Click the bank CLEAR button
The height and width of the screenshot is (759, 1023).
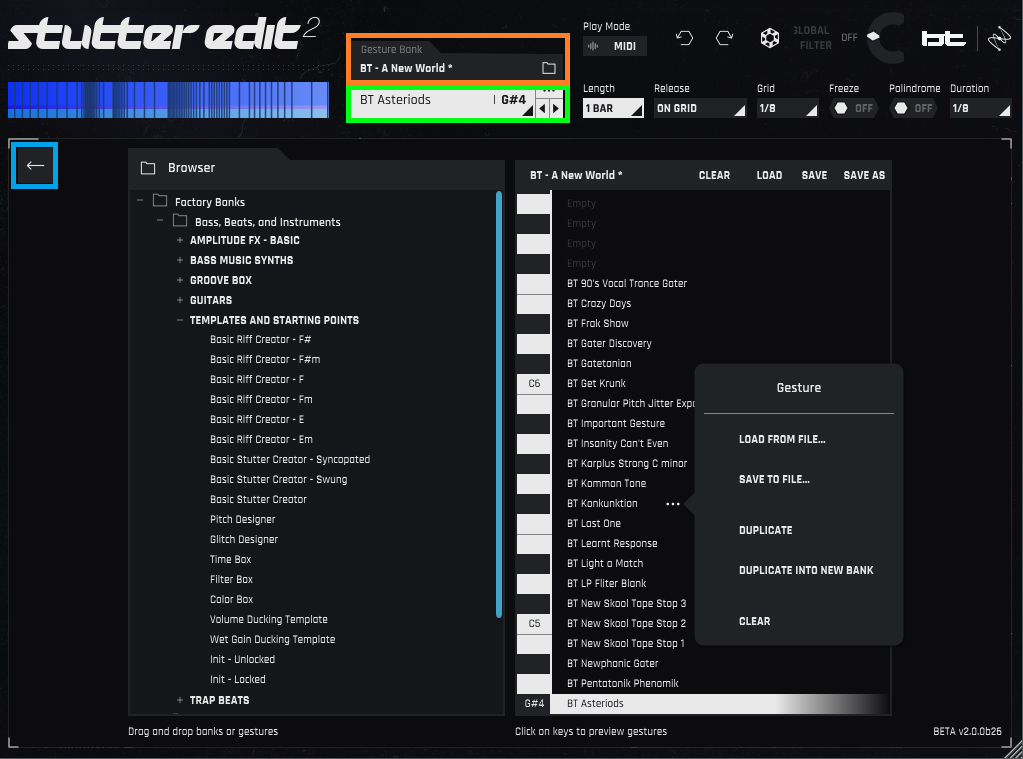point(714,175)
